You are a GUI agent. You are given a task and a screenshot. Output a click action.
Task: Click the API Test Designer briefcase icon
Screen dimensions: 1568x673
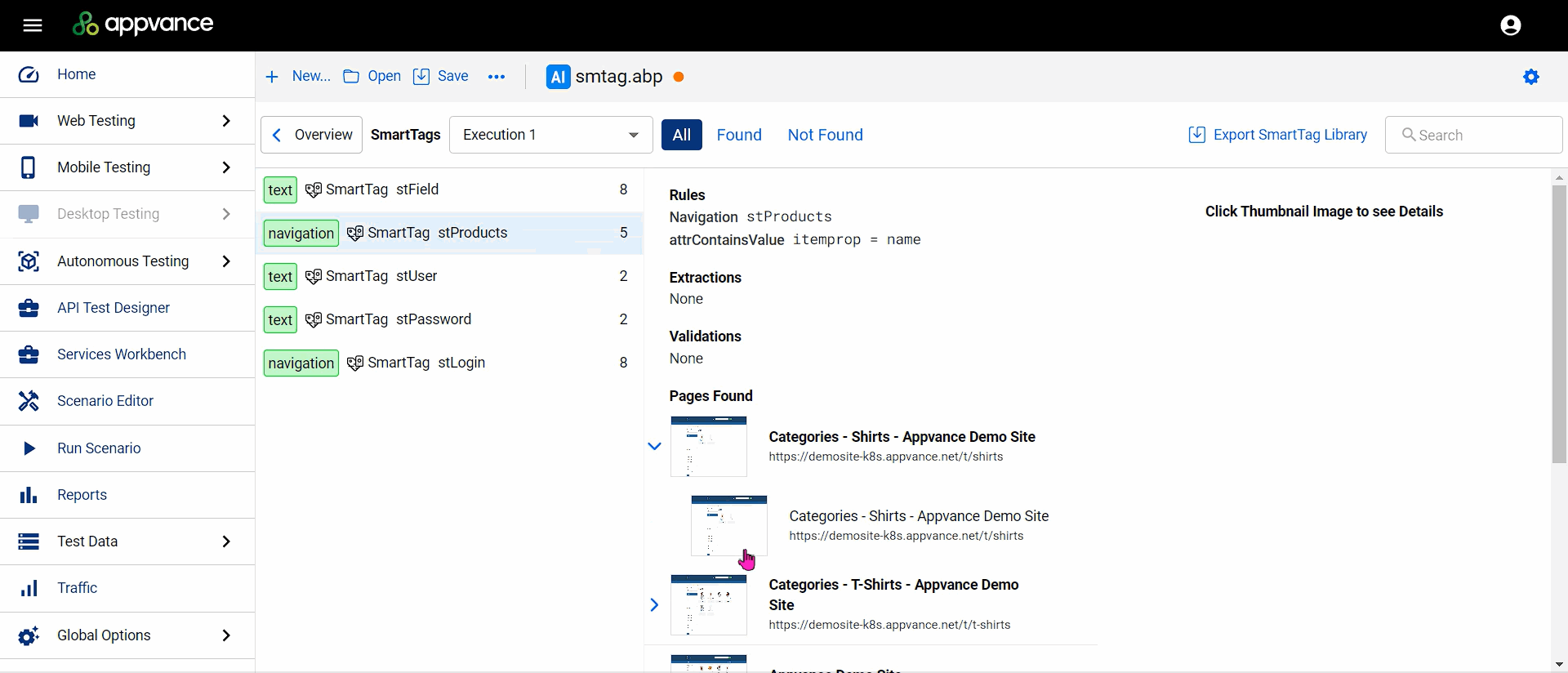tap(29, 308)
